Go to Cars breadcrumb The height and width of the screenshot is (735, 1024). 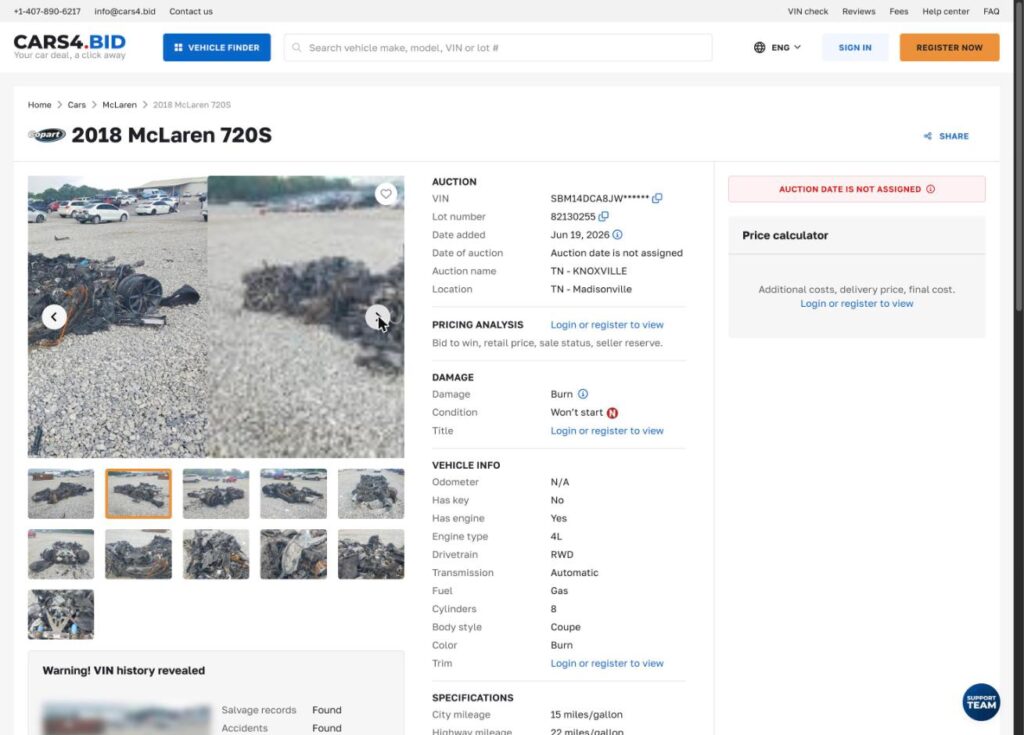click(x=76, y=105)
